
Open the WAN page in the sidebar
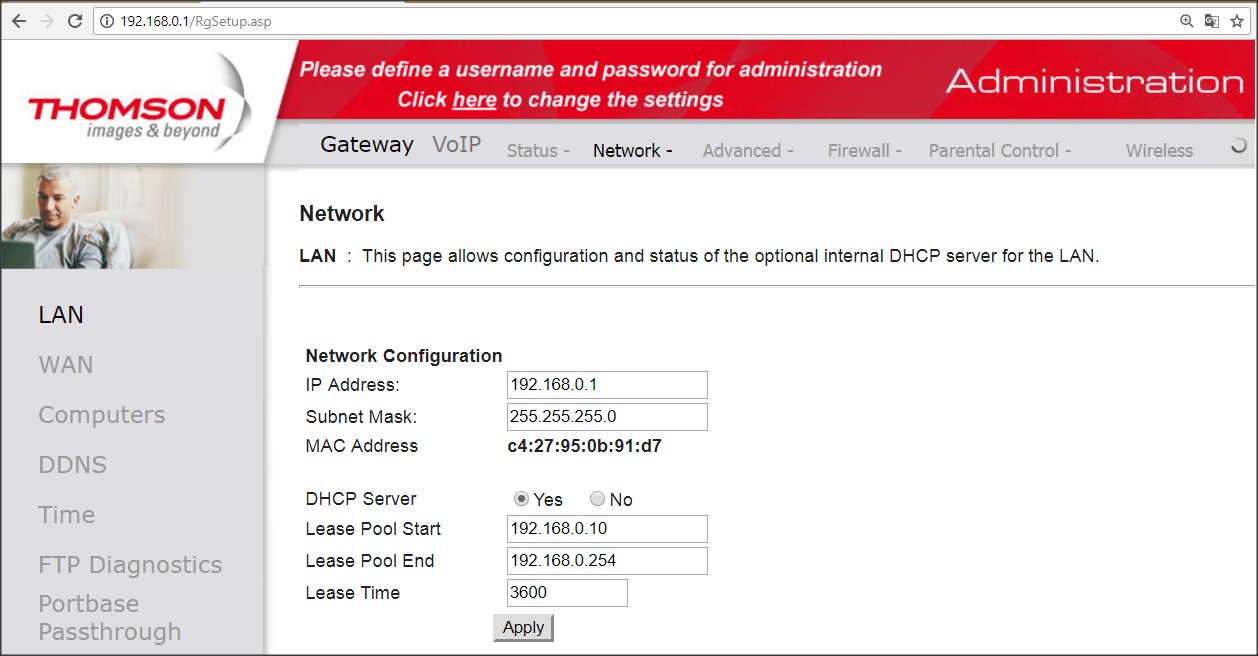click(x=66, y=365)
